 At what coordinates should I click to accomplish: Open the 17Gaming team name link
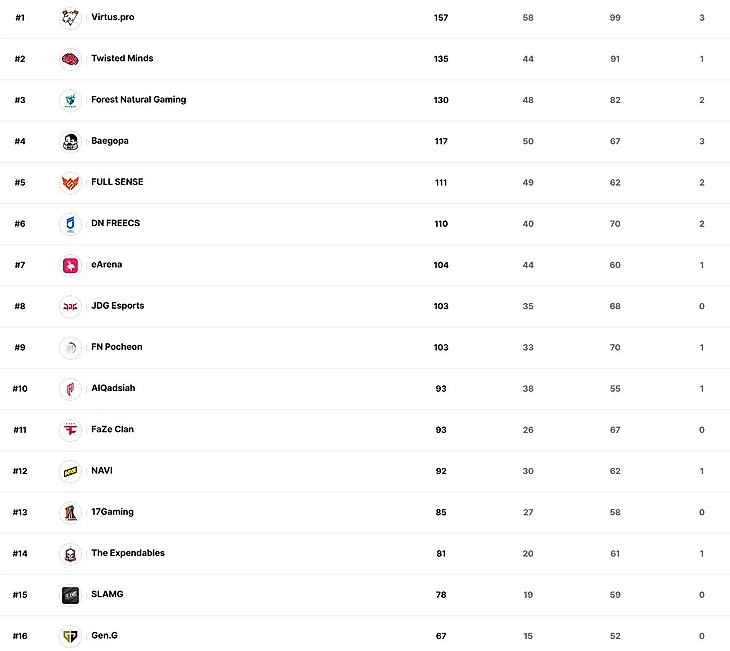click(x=112, y=512)
